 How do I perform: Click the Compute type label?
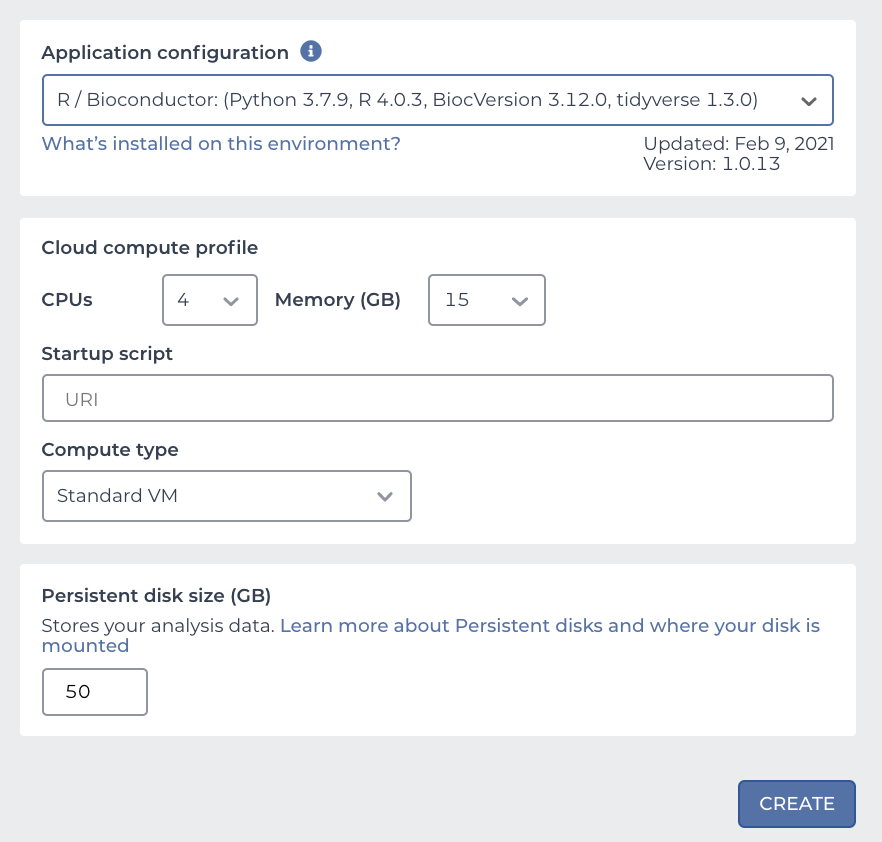point(110,450)
